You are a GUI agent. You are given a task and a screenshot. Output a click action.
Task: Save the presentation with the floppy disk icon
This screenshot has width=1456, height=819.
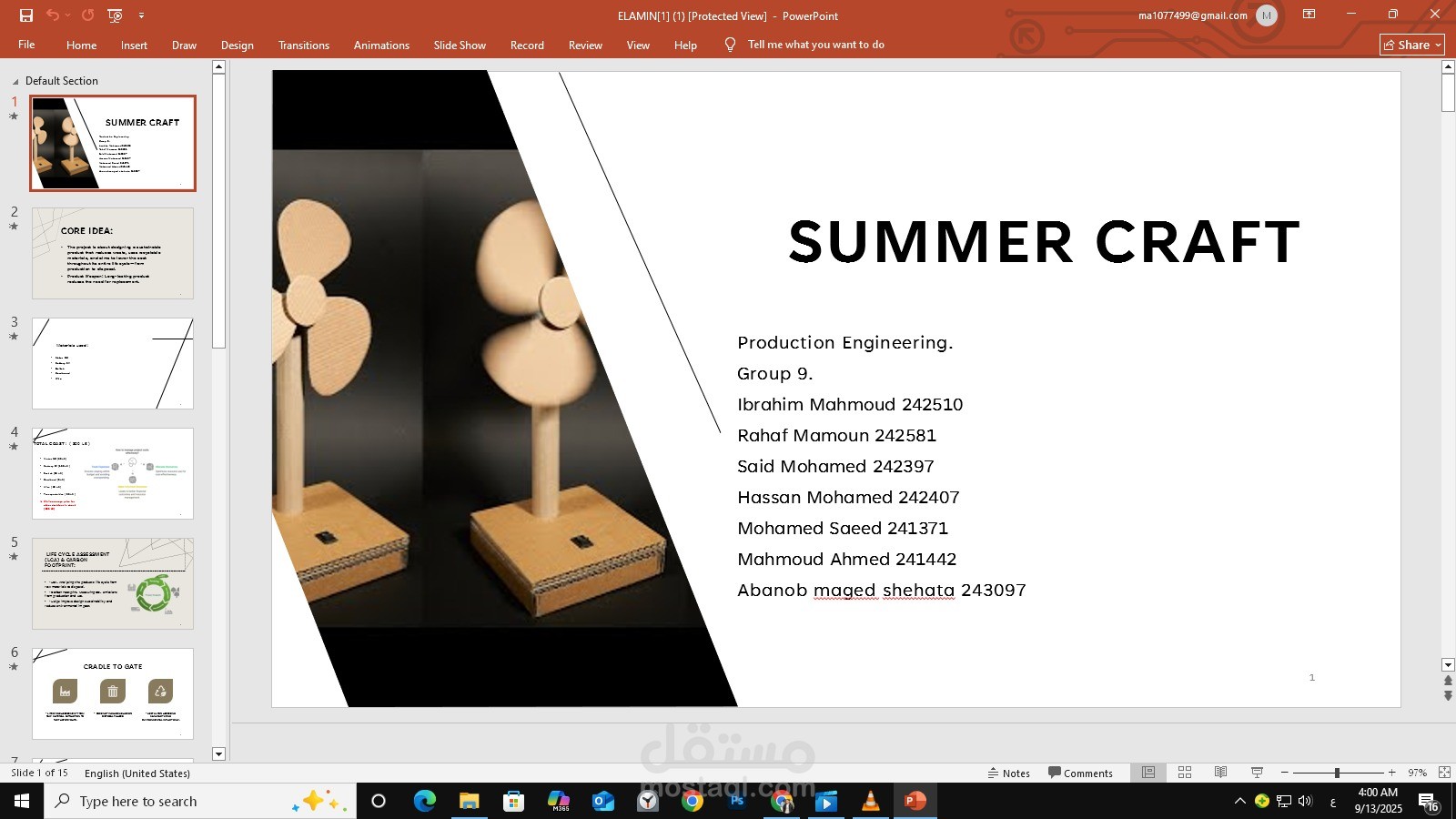point(26,15)
